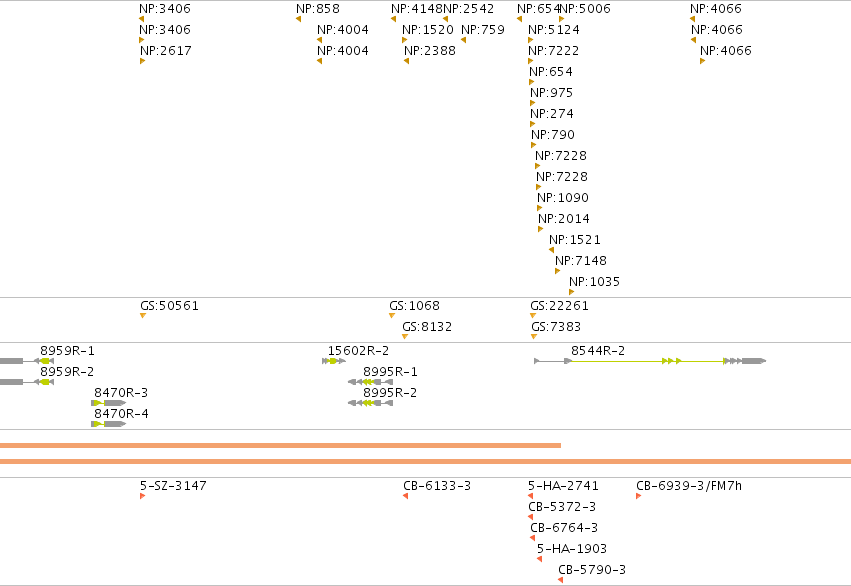Screen dimensions: 851x586
Task: Select the red triangle under CB-5790-3
Action: 561,581
